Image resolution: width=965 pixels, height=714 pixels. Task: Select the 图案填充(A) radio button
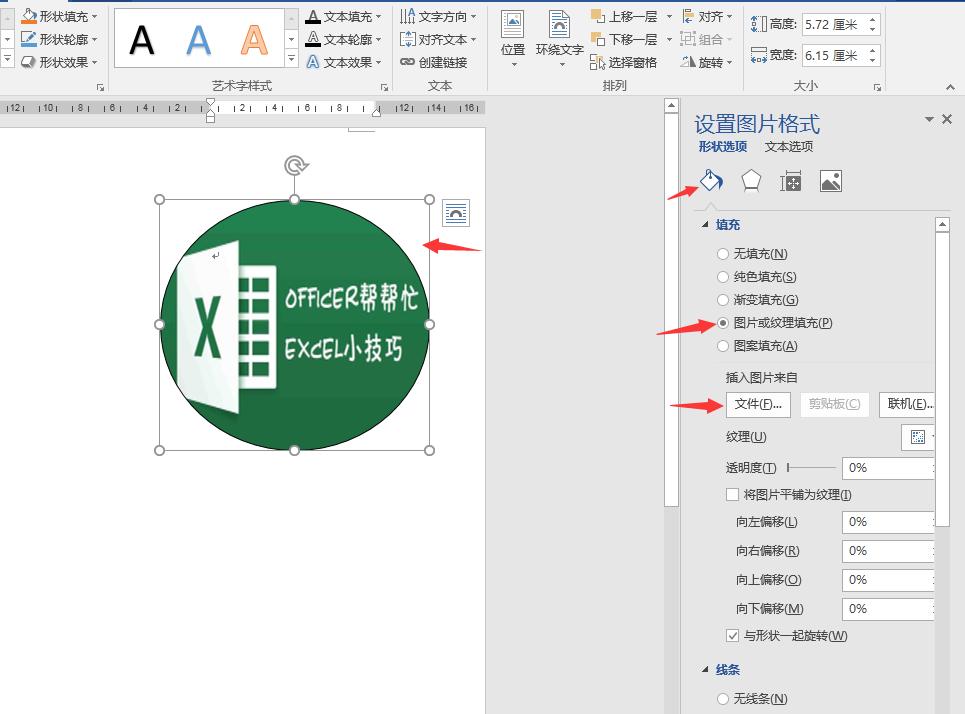pyautogui.click(x=723, y=346)
